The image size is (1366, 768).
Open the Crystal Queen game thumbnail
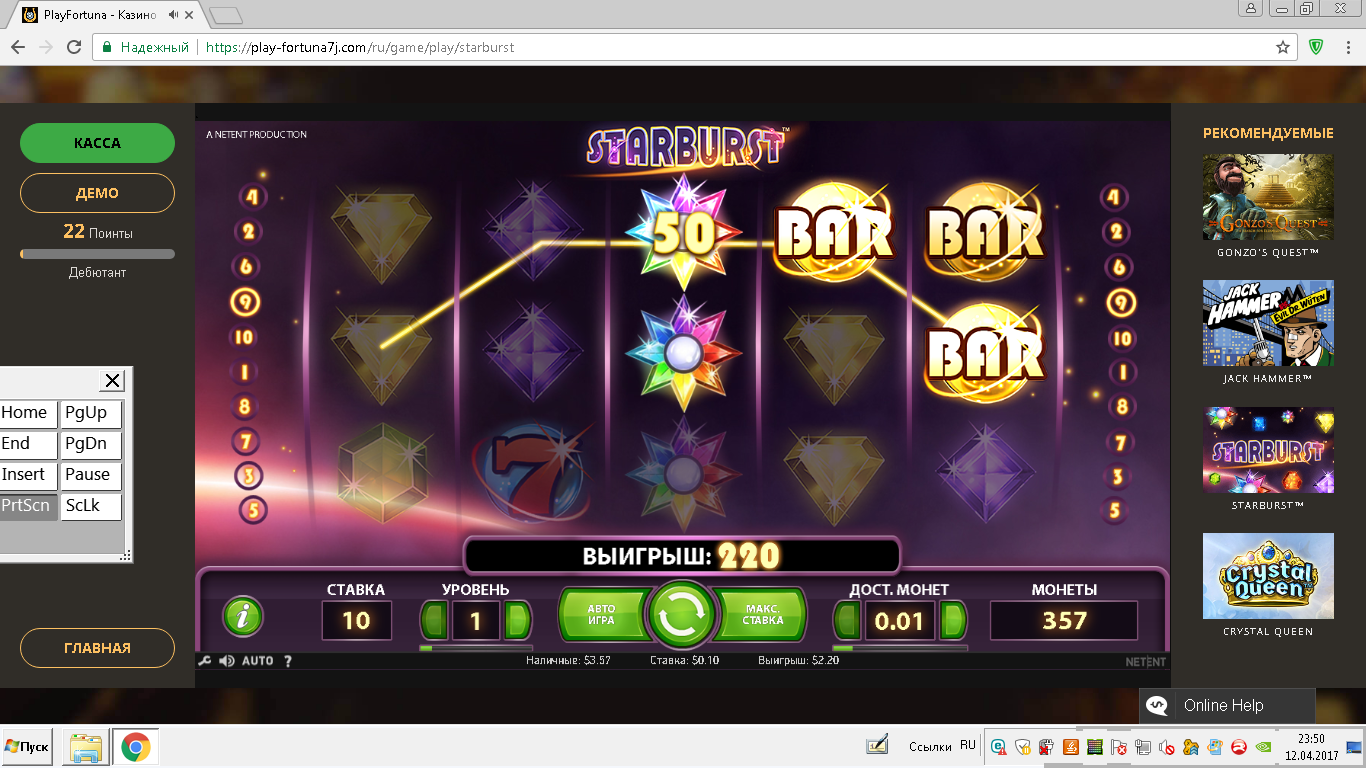click(1268, 576)
